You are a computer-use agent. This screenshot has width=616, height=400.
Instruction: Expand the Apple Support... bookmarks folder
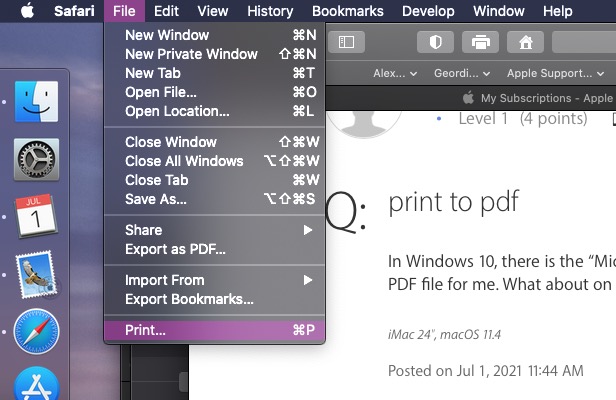pyautogui.click(x=556, y=73)
